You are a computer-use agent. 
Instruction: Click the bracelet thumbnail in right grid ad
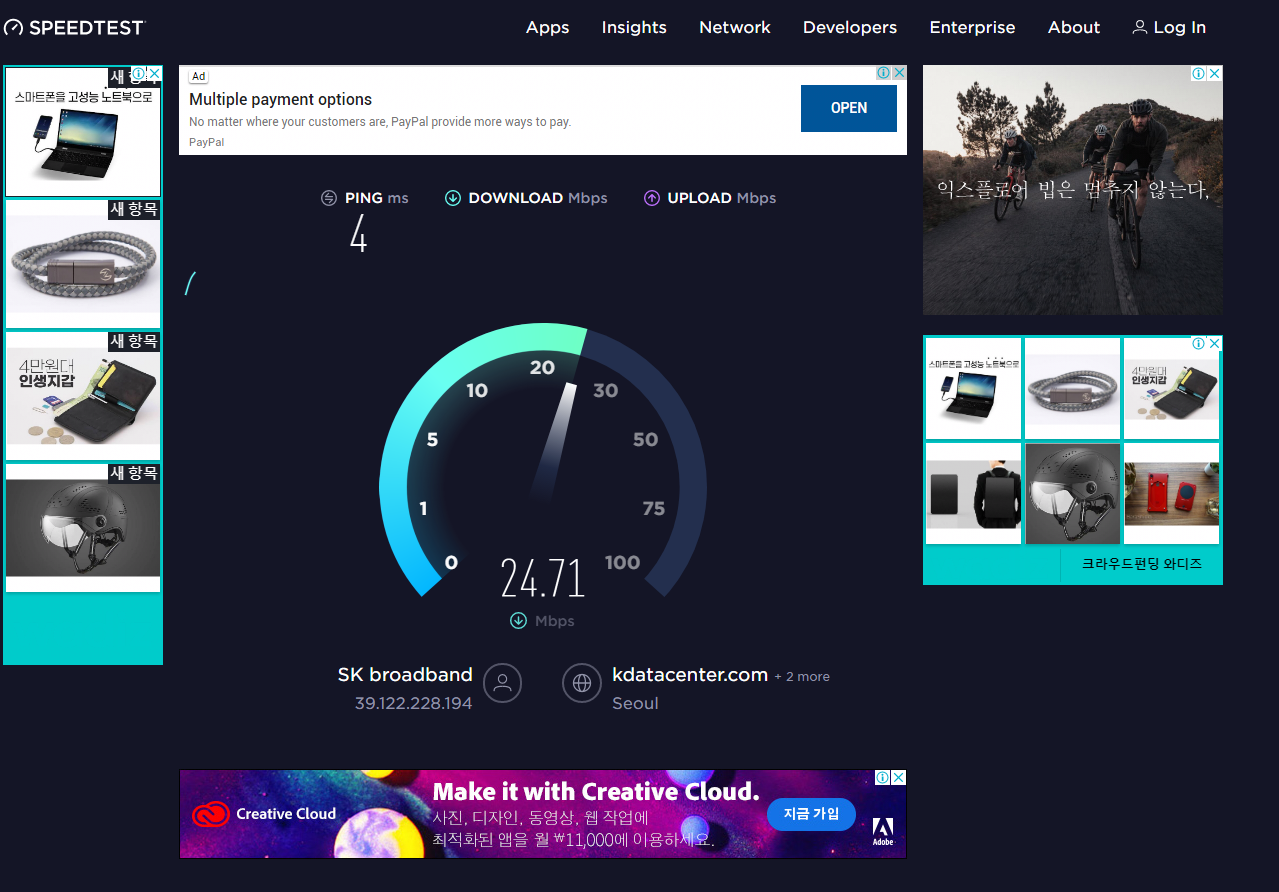coord(1072,389)
